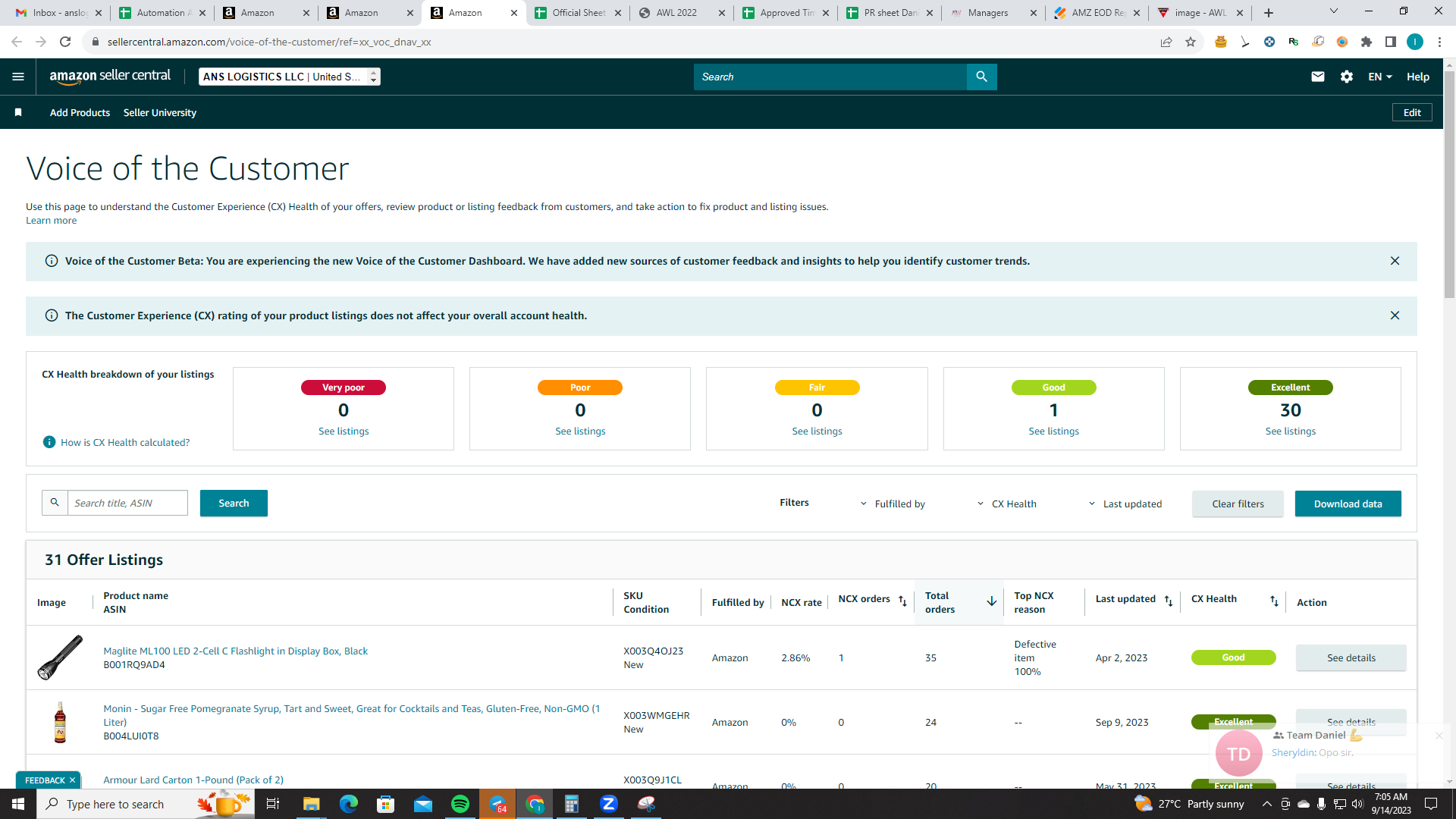Image resolution: width=1456 pixels, height=819 pixels.
Task: Click the Edit button in navigation bar
Action: click(x=1412, y=112)
